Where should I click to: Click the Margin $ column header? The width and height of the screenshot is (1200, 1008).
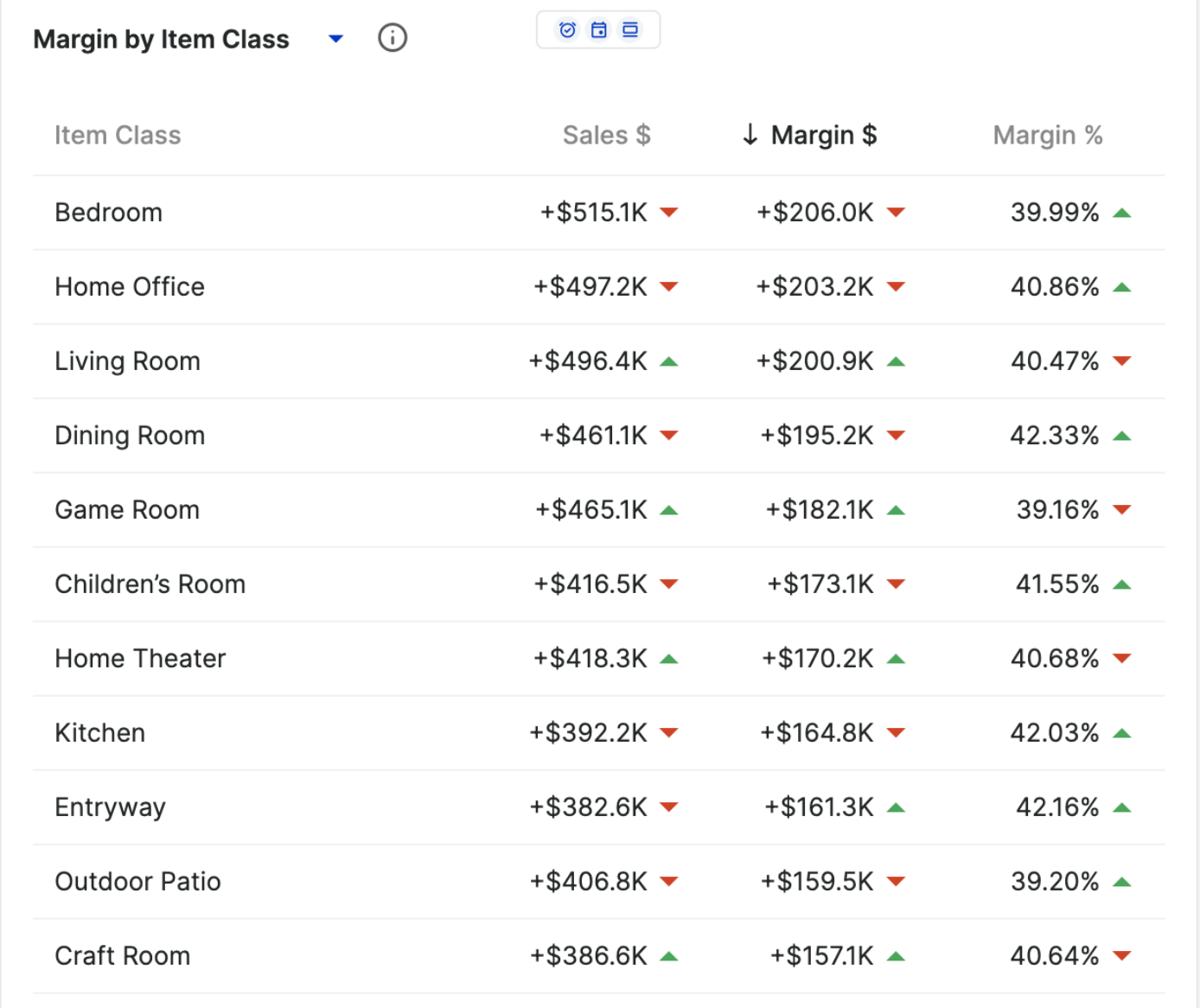click(x=823, y=136)
